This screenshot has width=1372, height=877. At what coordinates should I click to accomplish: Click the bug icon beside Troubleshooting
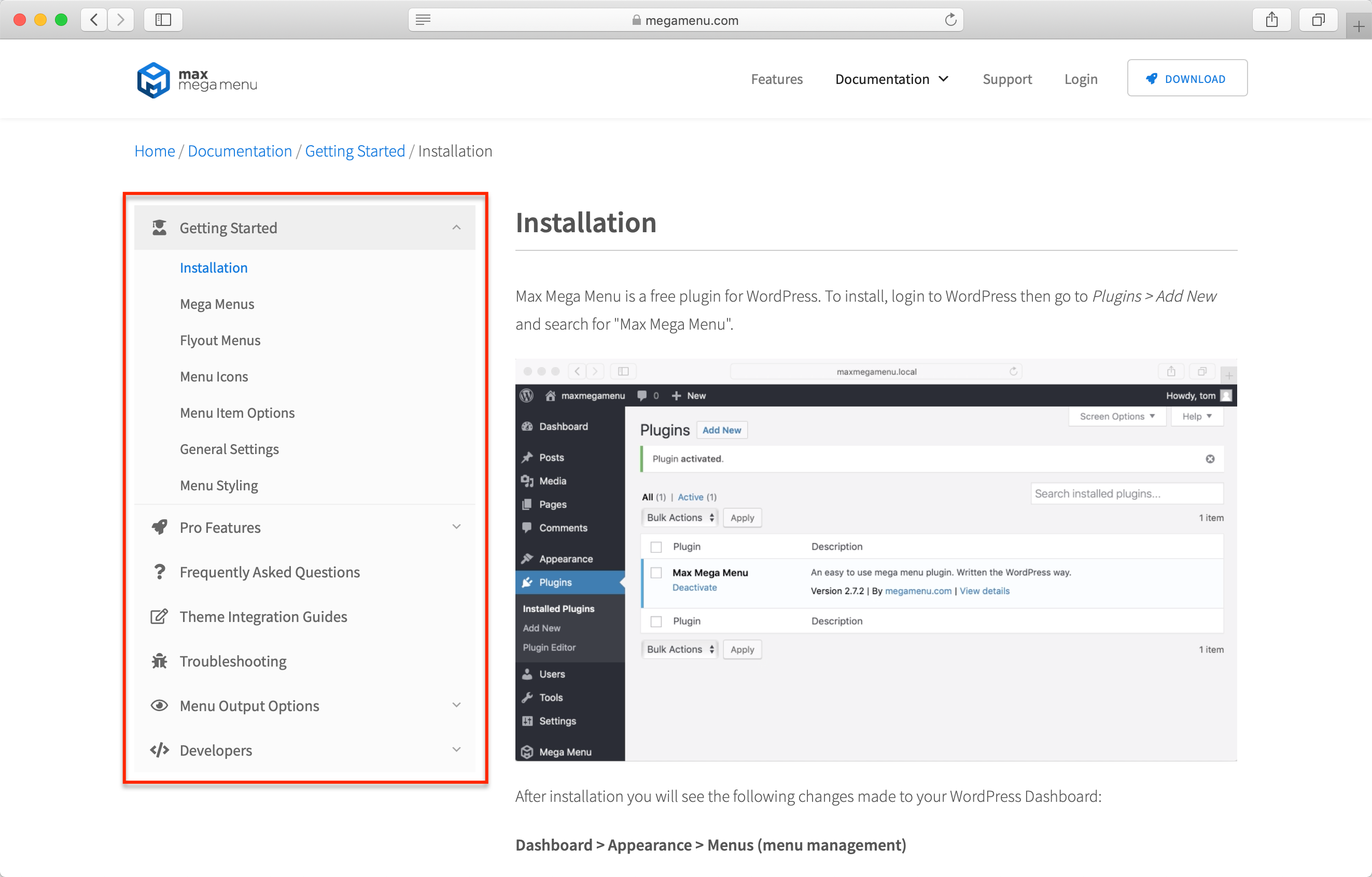click(x=160, y=661)
